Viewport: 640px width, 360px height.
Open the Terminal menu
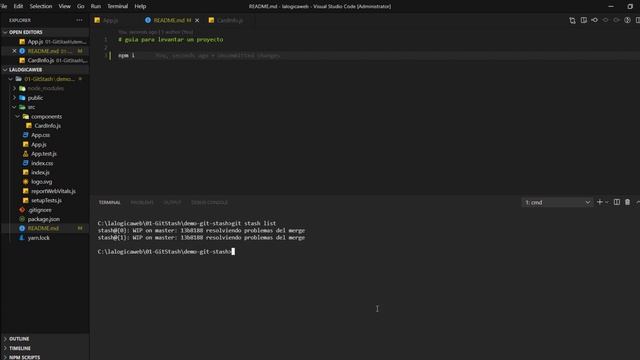tap(118, 6)
